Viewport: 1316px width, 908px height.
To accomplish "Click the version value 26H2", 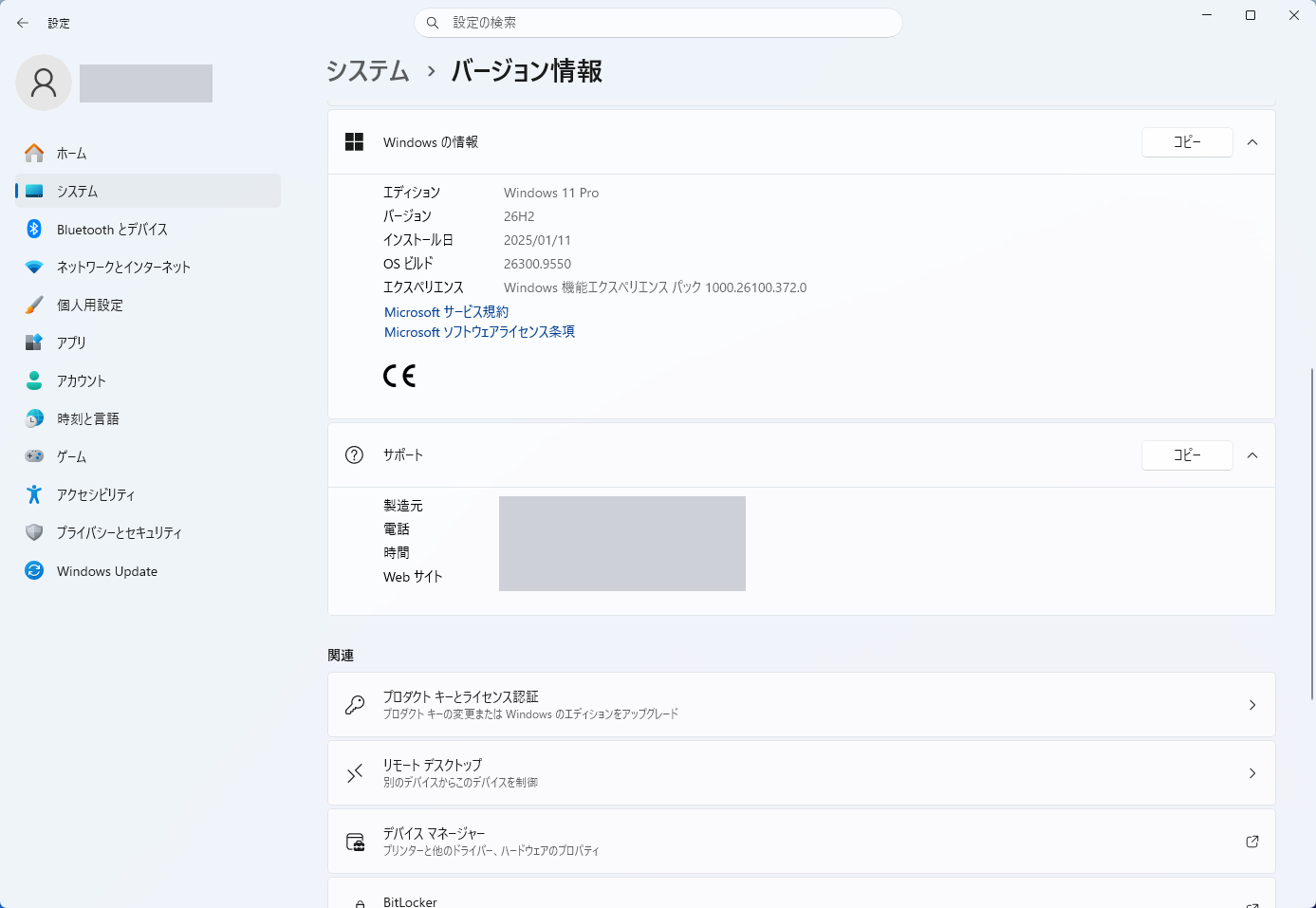I will click(x=519, y=216).
